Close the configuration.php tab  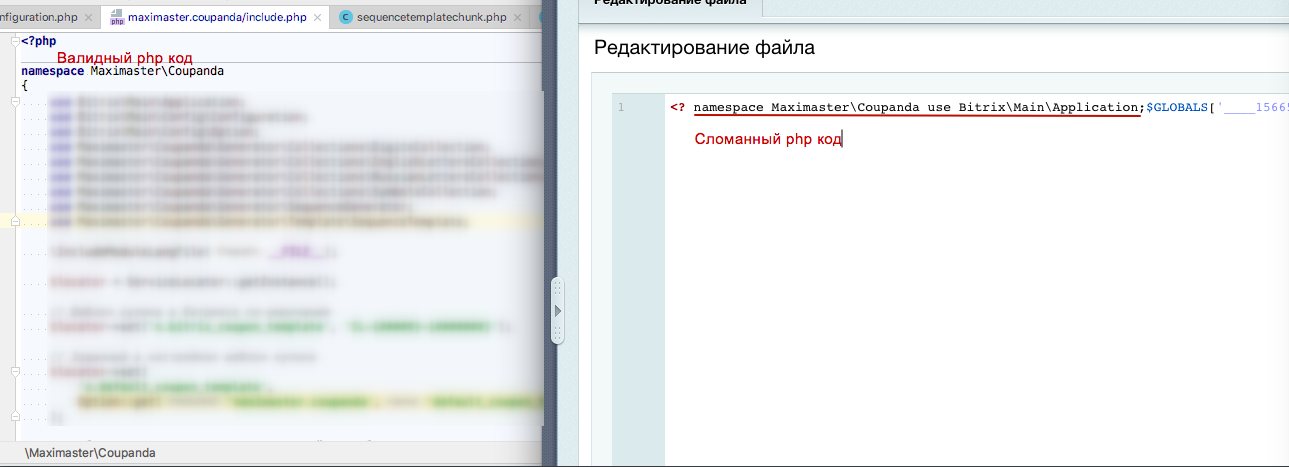pos(86,17)
